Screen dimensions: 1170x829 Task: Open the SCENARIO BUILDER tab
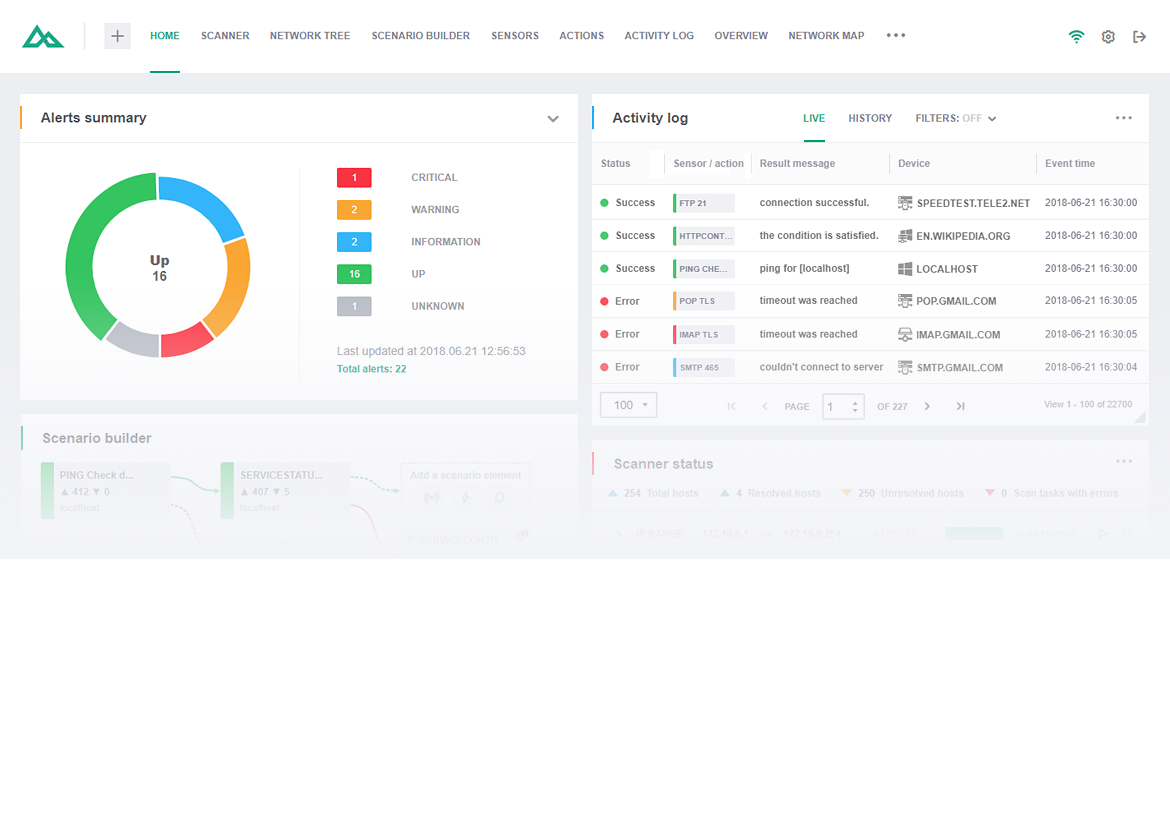coord(421,36)
